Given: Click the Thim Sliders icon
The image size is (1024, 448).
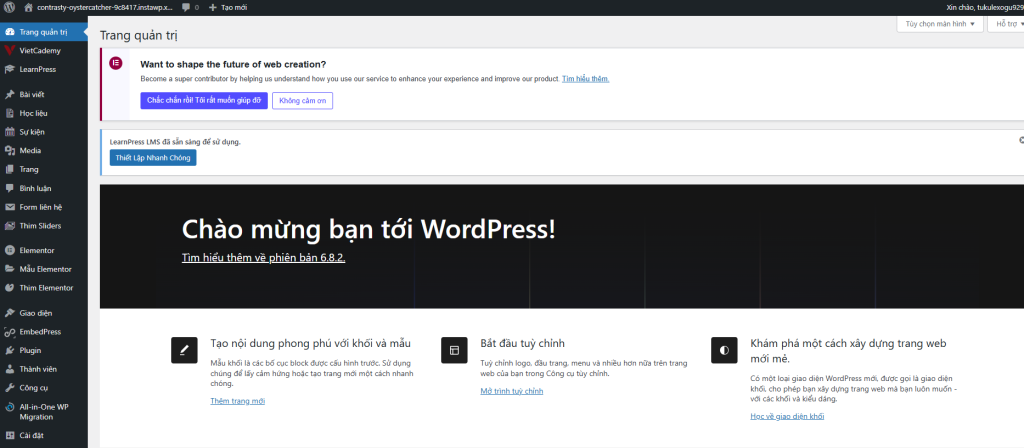Looking at the screenshot, I should 9,226.
